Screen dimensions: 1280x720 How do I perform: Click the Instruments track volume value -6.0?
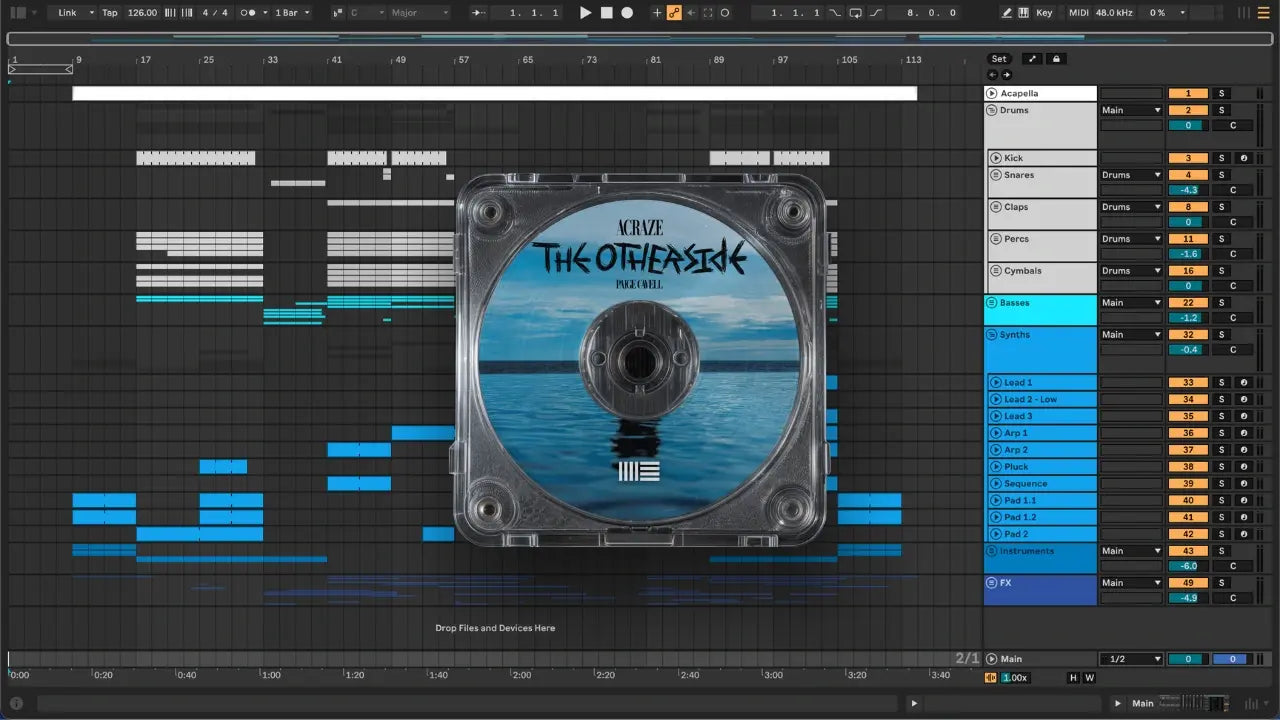1188,566
